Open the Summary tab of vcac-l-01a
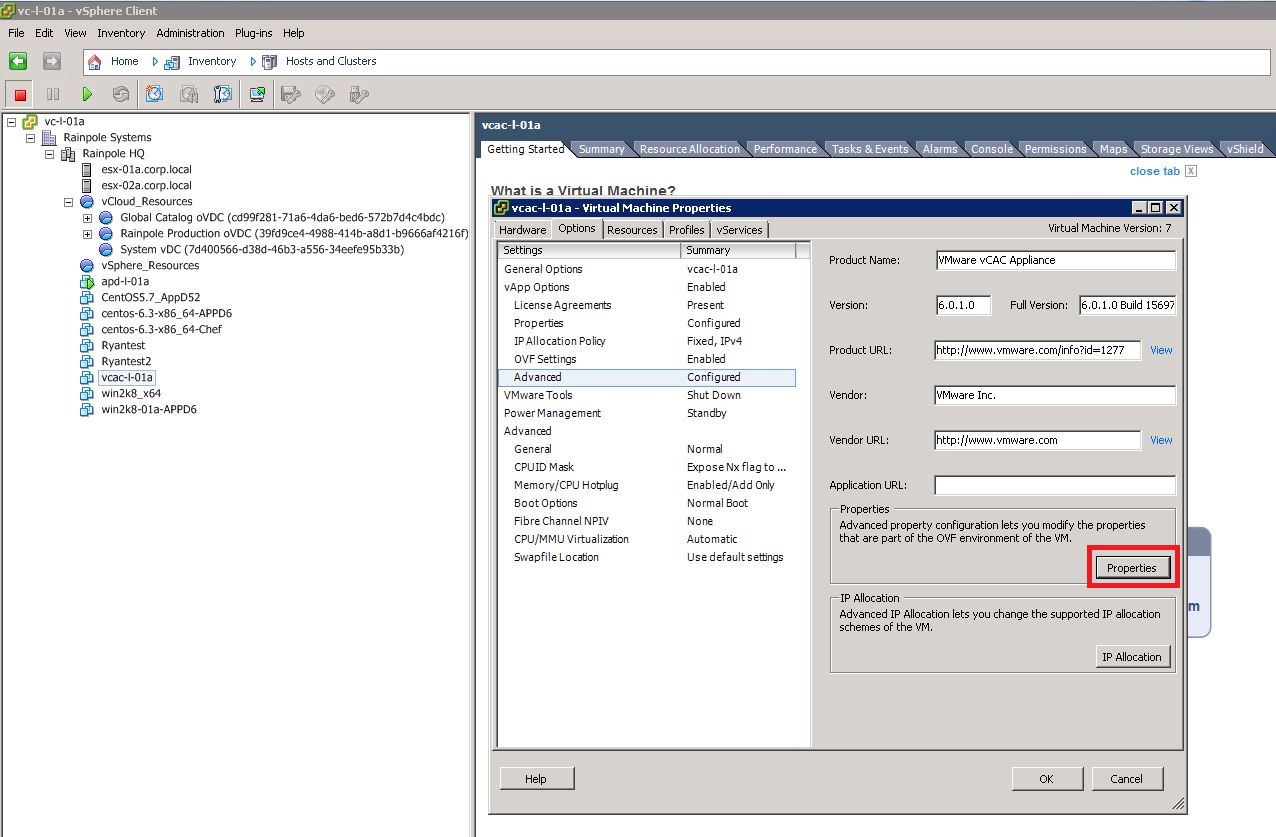 point(601,149)
